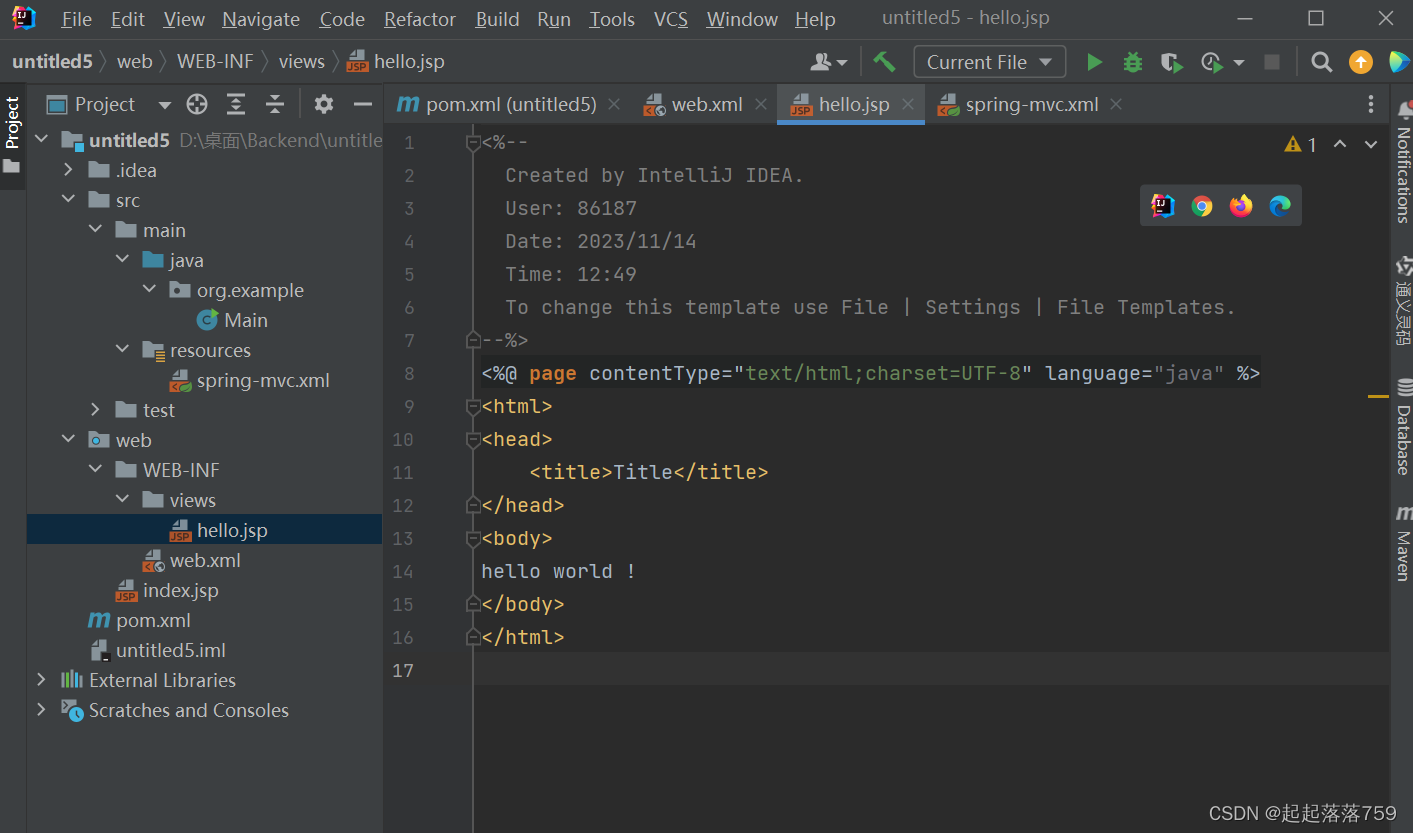1413x833 pixels.
Task: Click the stop run square icon
Action: 1272,62
